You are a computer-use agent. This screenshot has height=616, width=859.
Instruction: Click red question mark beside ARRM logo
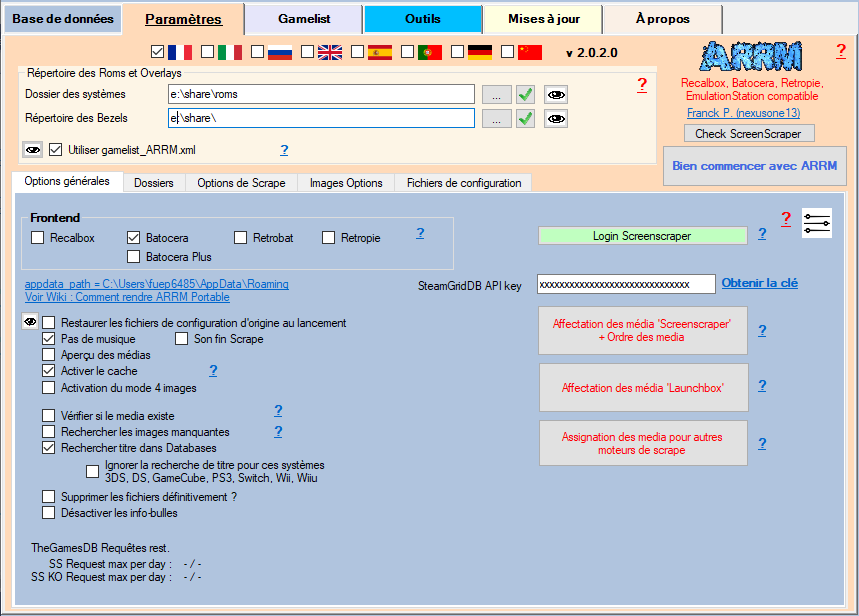[841, 51]
